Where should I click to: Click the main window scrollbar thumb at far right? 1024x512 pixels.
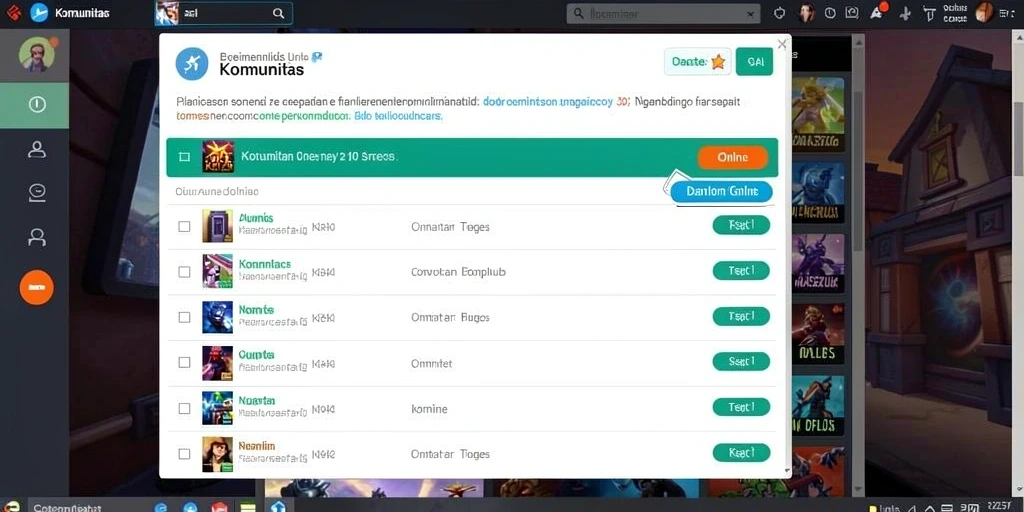click(1018, 137)
